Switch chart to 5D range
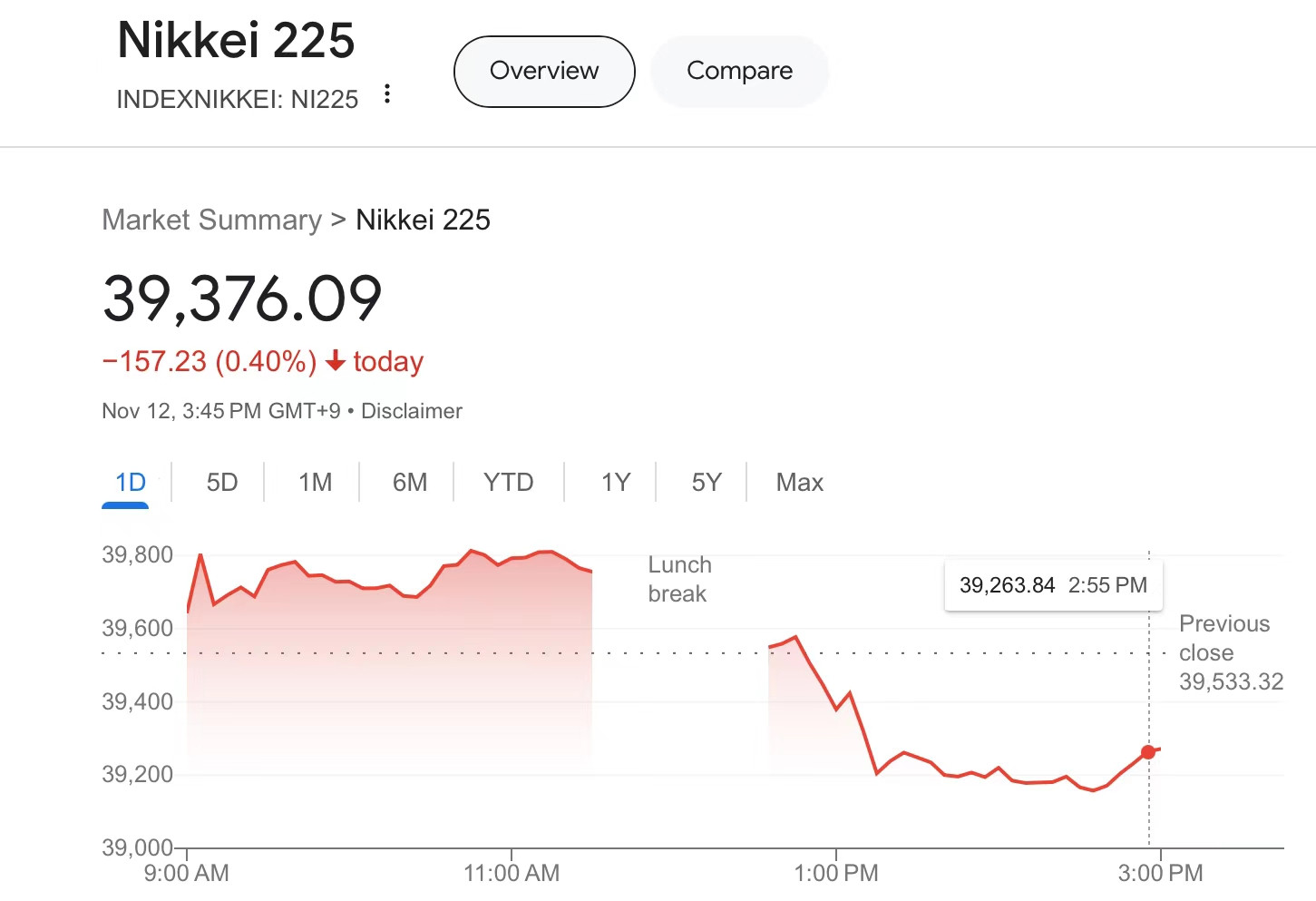This screenshot has width=1316, height=901. coord(222,483)
